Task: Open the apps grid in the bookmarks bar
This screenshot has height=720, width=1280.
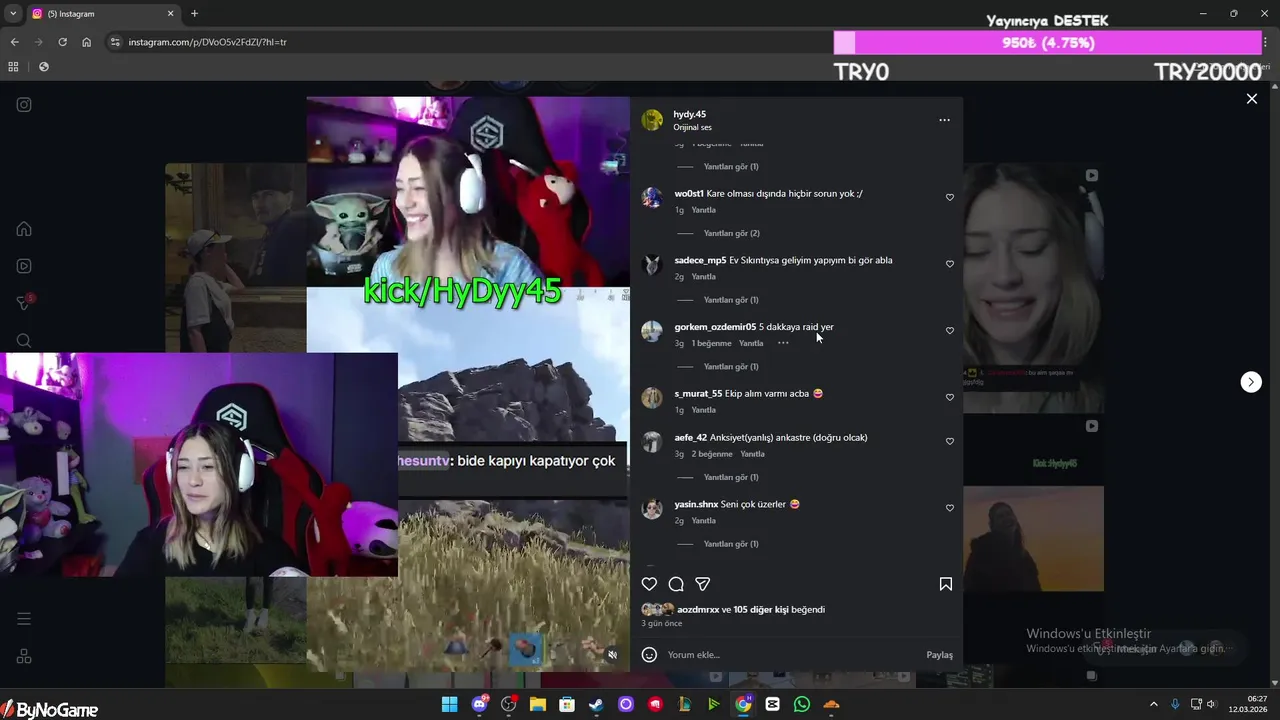Action: point(13,67)
